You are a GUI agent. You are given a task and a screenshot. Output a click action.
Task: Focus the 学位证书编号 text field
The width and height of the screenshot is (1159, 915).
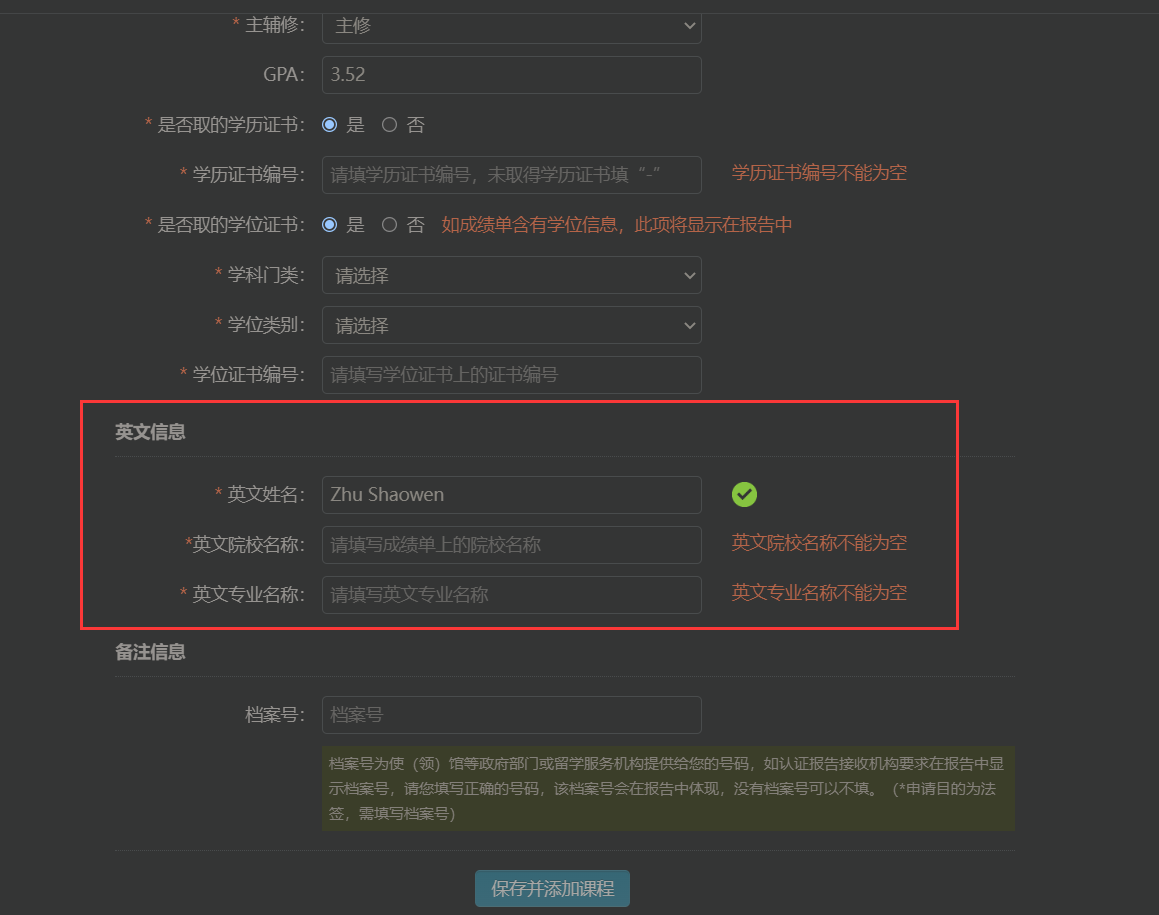pyautogui.click(x=511, y=375)
